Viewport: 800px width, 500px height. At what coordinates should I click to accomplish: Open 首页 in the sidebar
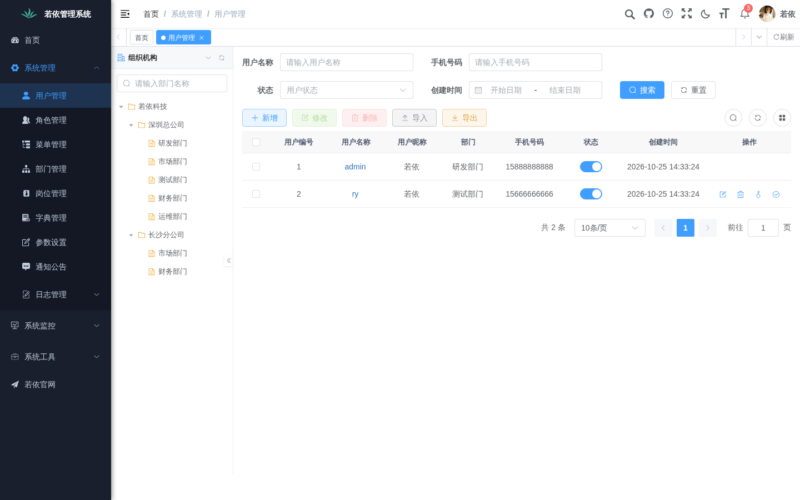[55, 40]
